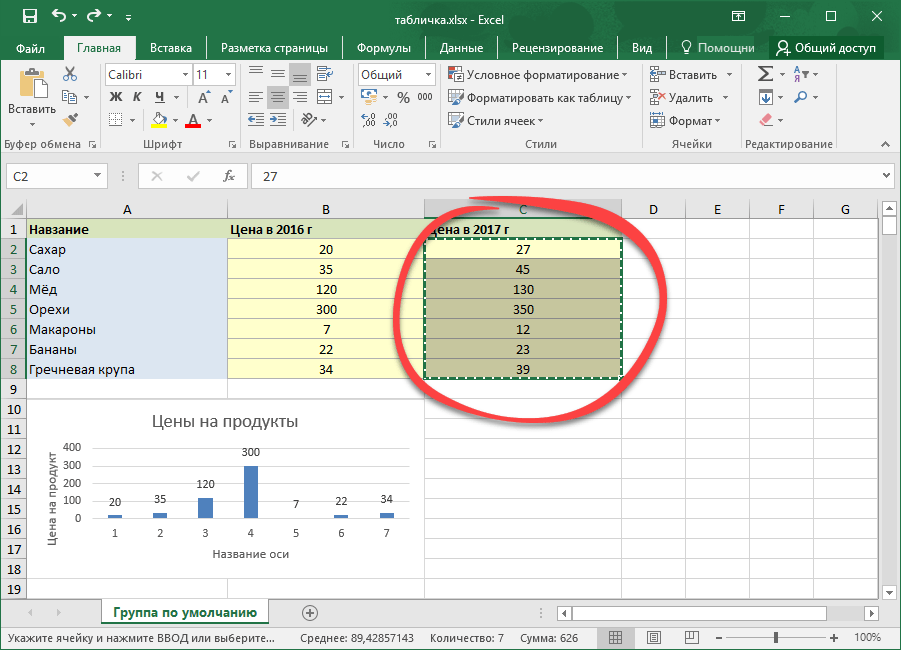Click the Percent Style button
Screen dimensions: 901x650
[403, 98]
